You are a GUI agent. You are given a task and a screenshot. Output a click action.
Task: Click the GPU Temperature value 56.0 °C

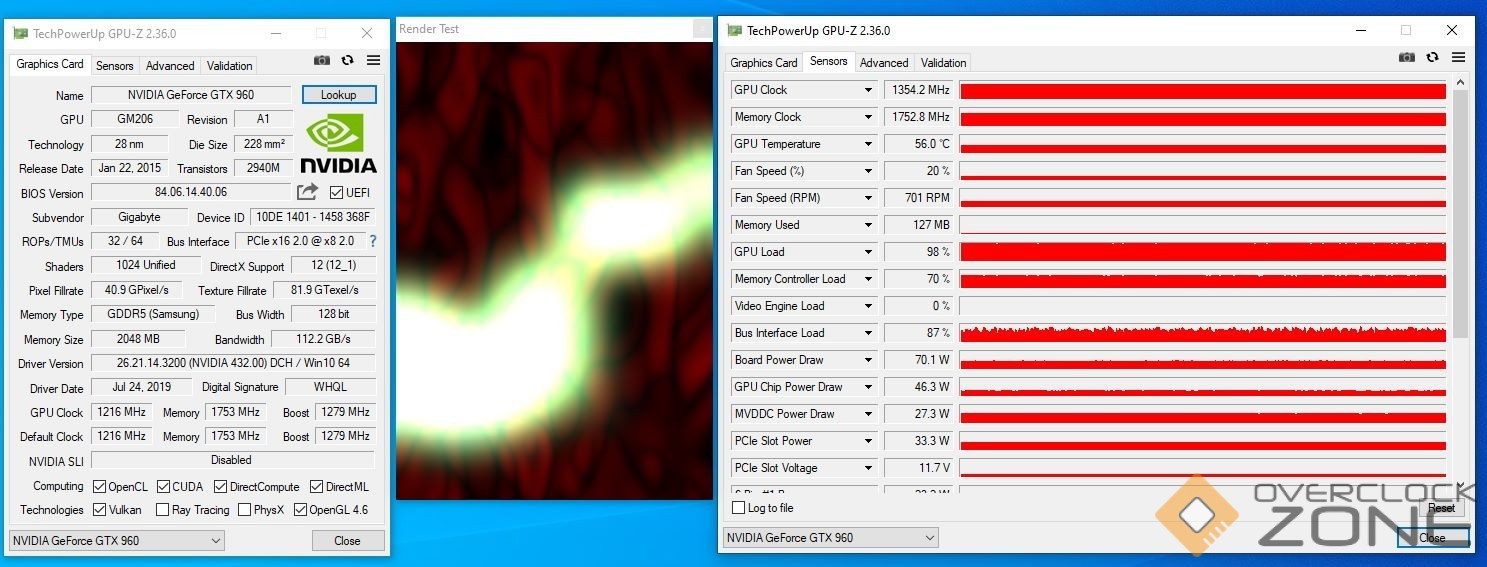coord(919,144)
